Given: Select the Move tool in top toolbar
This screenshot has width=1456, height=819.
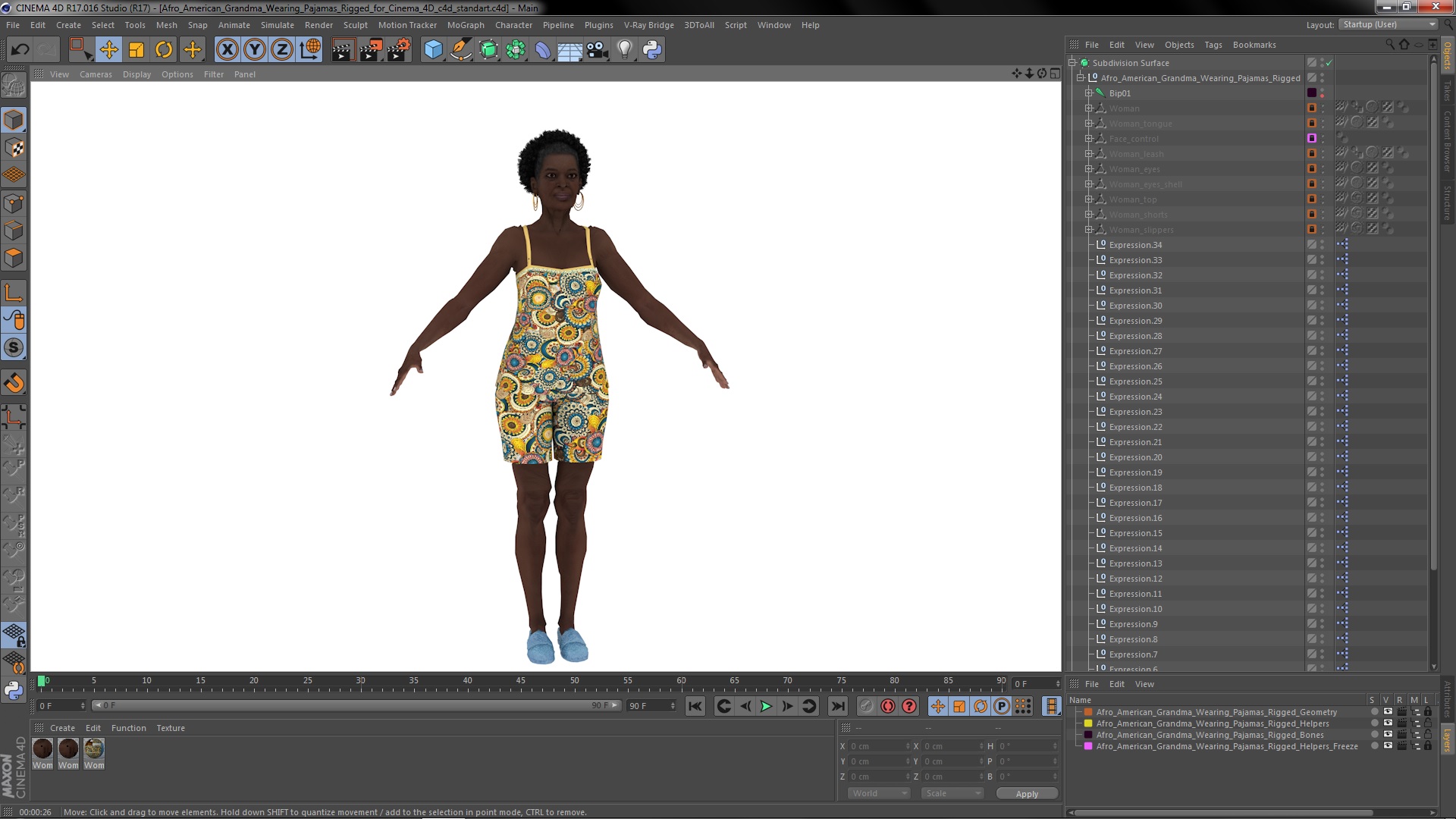Looking at the screenshot, I should tap(108, 50).
